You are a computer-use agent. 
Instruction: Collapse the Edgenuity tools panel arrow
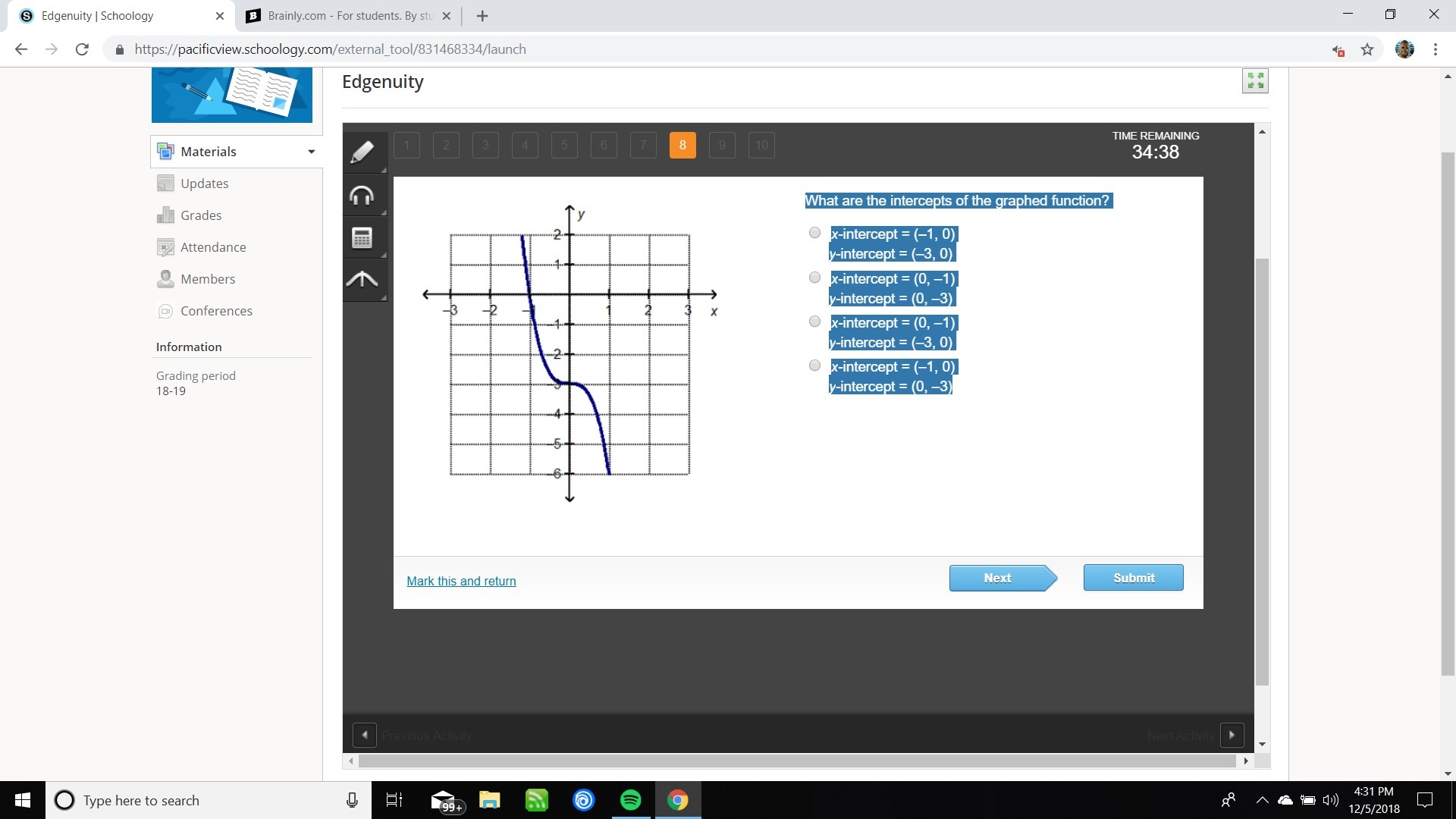point(362,280)
